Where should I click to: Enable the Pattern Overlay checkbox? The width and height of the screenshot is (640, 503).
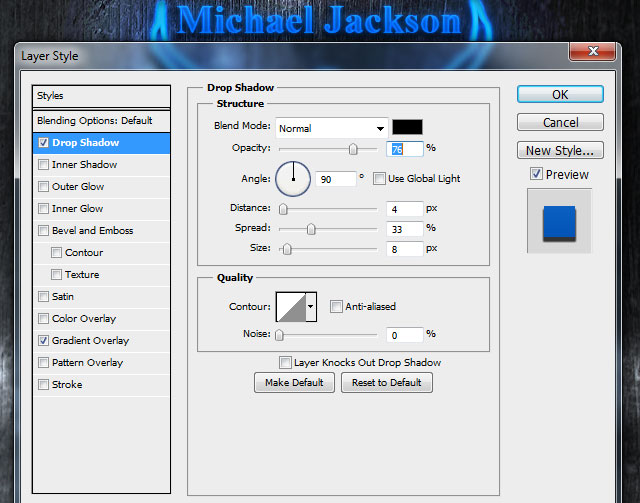tap(43, 363)
